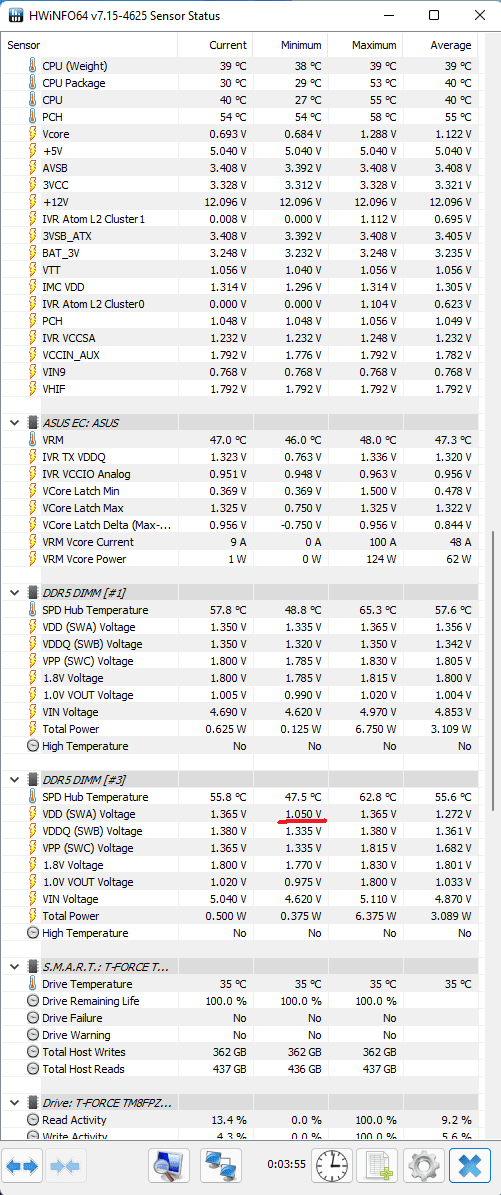Collapse the Drive: T-FORCE TM8FPZ group

tap(14, 1102)
